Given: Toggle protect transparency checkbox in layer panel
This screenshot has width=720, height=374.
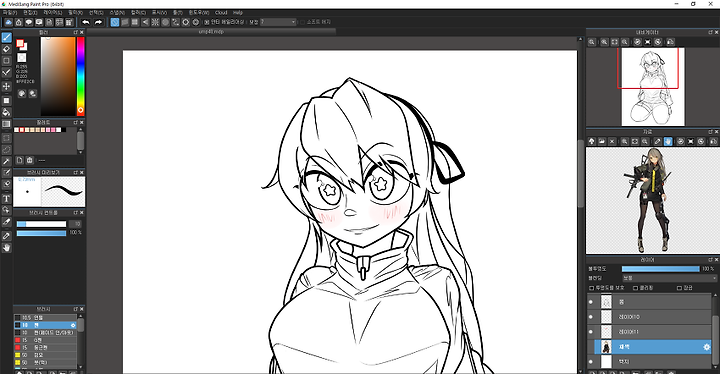Looking at the screenshot, I should (591, 288).
